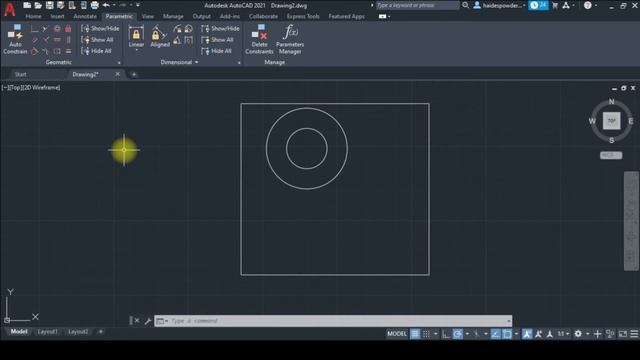
Task: Open the Autodesk App Store cart icon
Action: 555,5
